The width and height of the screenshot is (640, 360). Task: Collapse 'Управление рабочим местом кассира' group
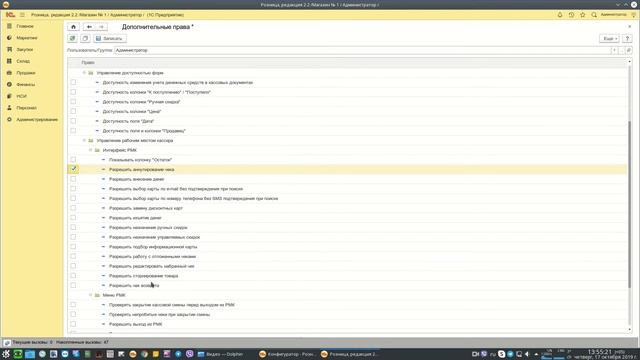click(84, 140)
